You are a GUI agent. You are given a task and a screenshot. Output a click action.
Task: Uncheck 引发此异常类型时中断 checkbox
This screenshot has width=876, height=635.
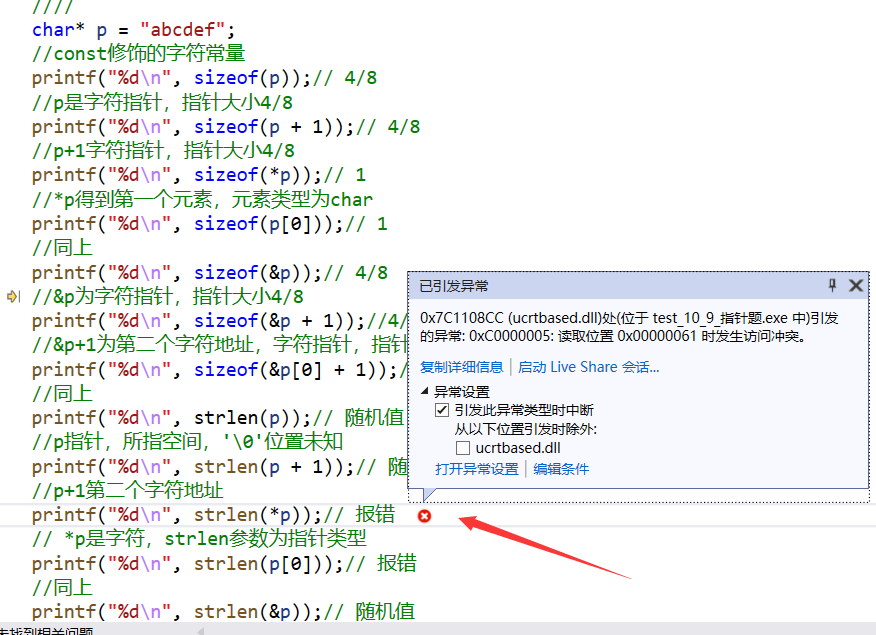(x=442, y=410)
